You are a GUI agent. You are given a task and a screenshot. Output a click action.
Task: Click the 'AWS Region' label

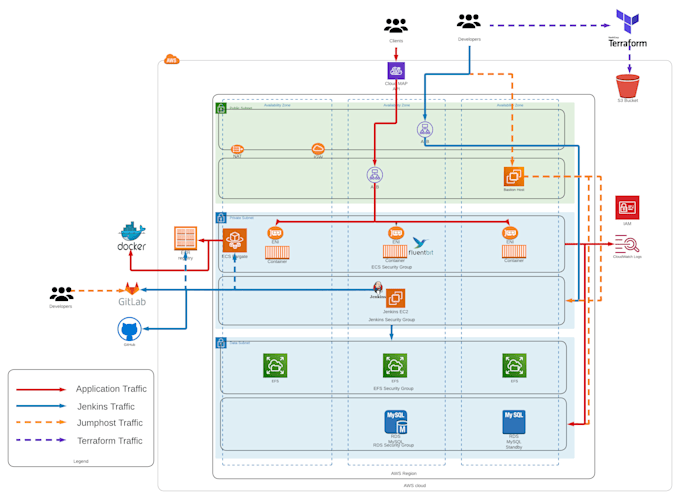[404, 473]
